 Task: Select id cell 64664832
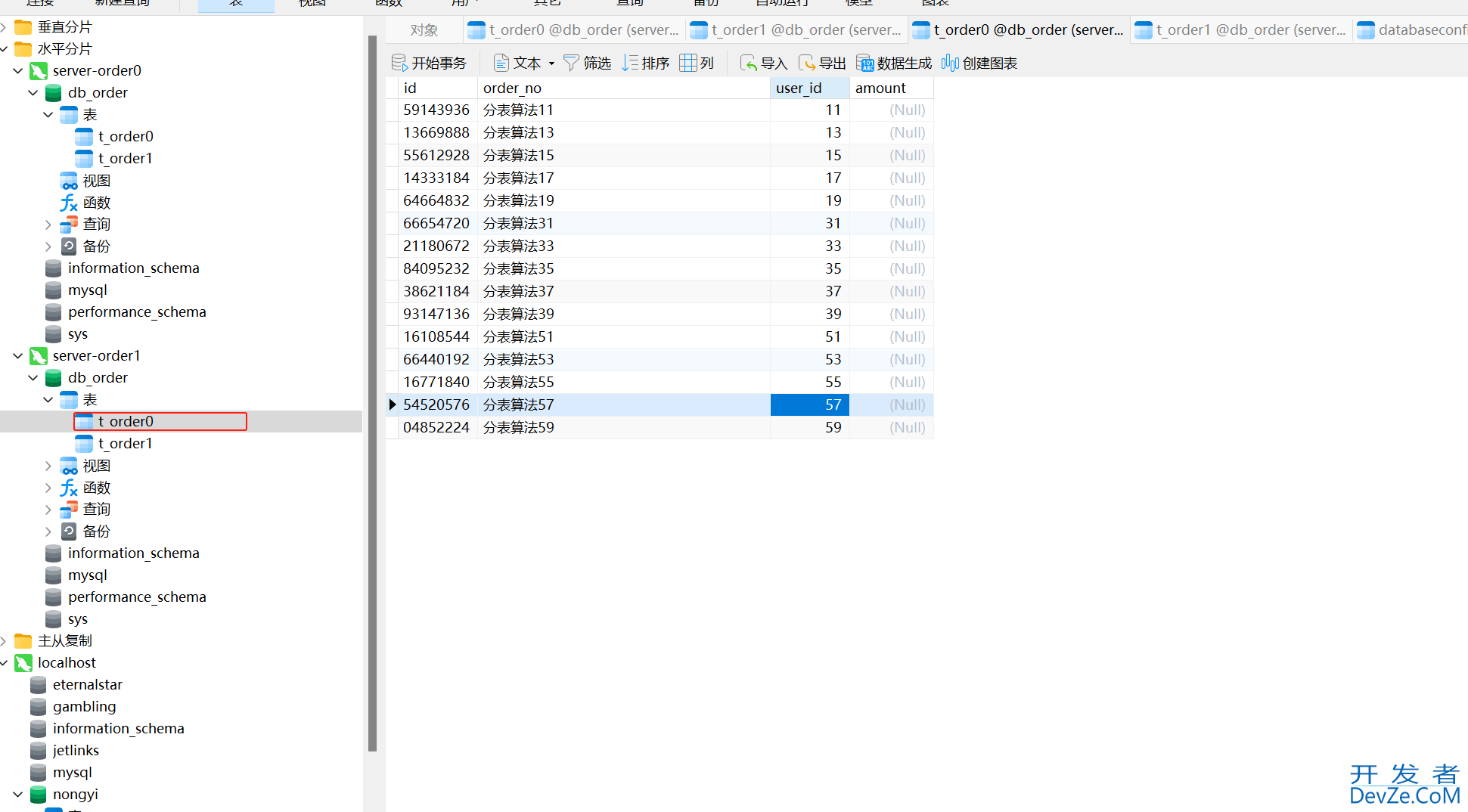[x=436, y=201]
